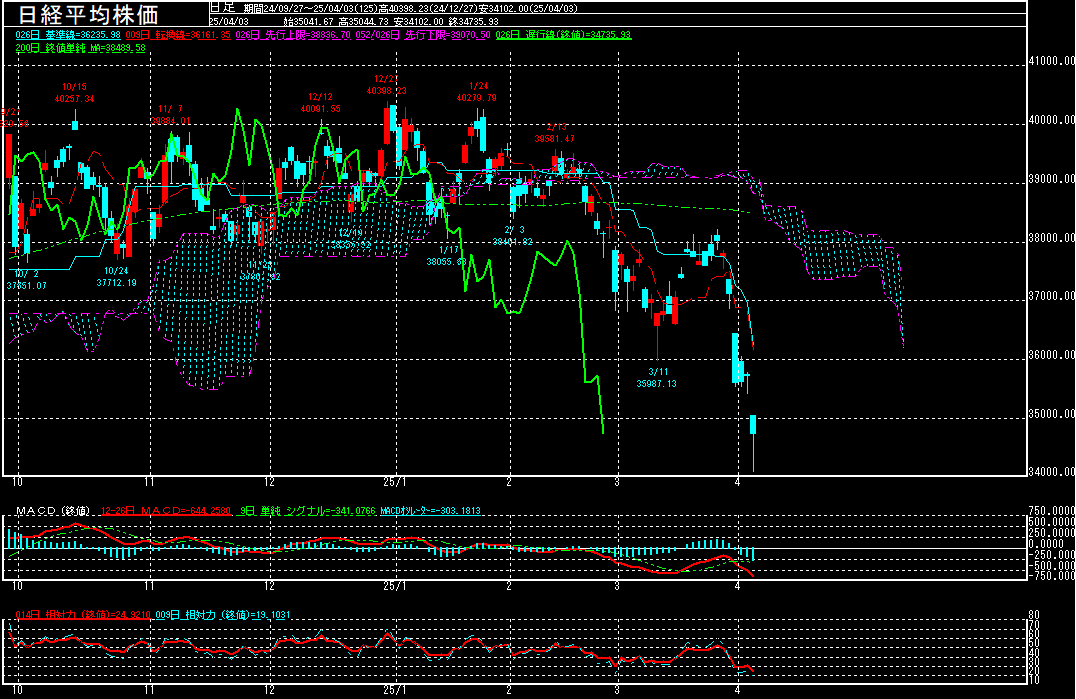This screenshot has height=699, width=1076.
Task: Click the 12/12 40091.55 high annotation
Action: pyautogui.click(x=320, y=103)
